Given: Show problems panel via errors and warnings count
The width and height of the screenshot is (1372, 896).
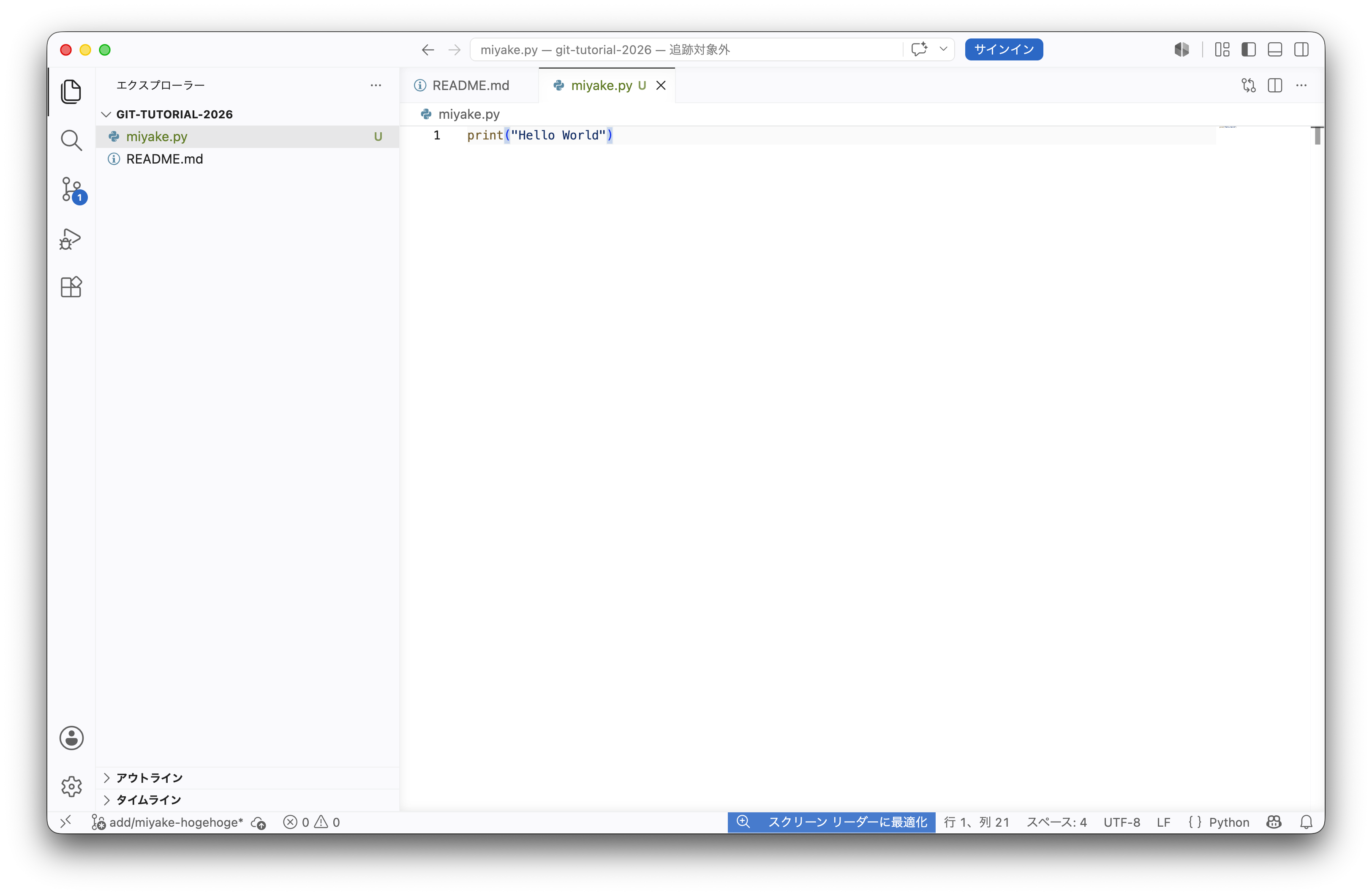Looking at the screenshot, I should pos(311,822).
